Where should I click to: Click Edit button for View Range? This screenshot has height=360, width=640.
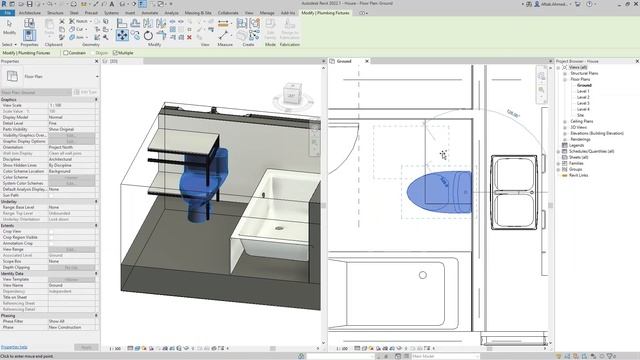(71, 249)
